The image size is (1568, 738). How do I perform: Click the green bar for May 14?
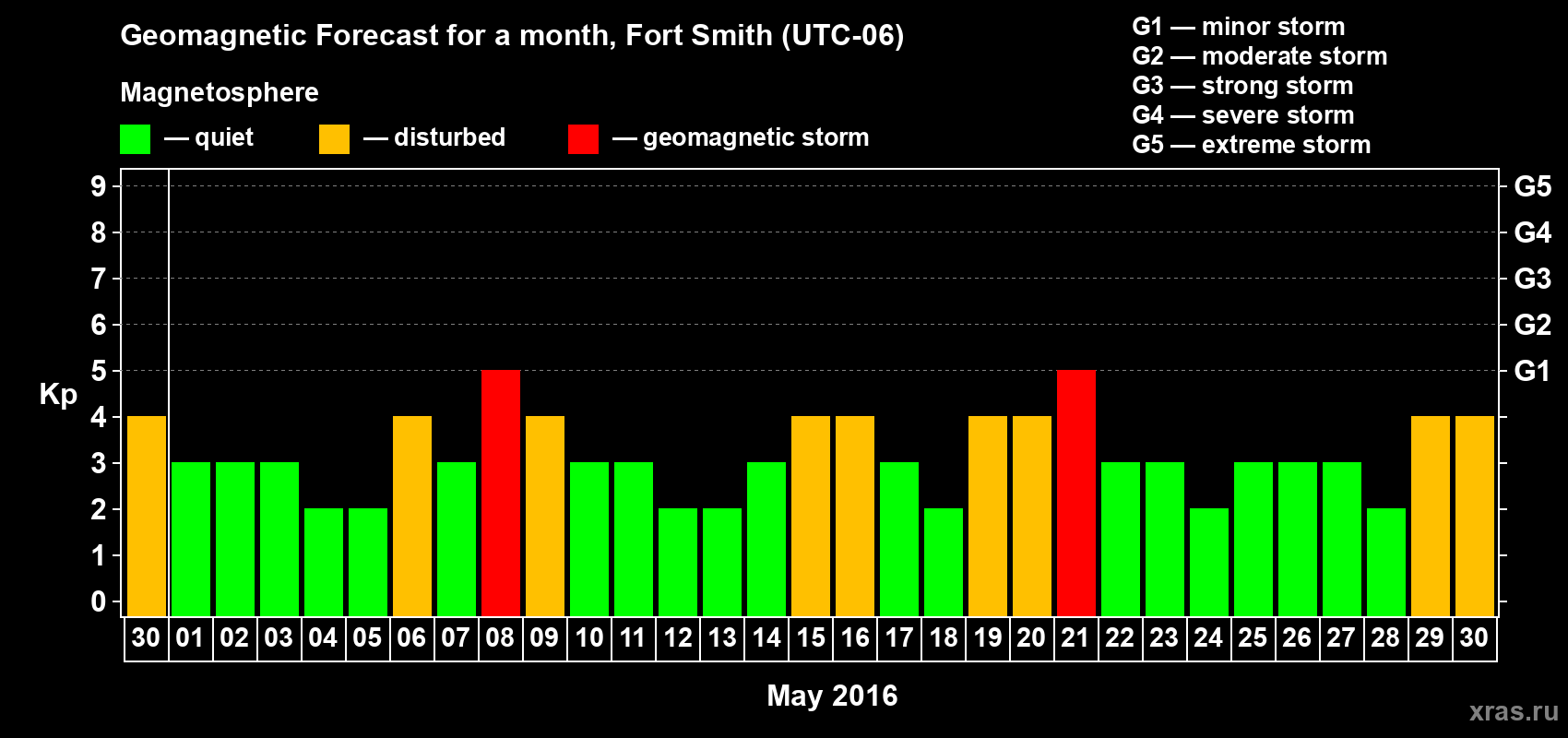(x=766, y=540)
